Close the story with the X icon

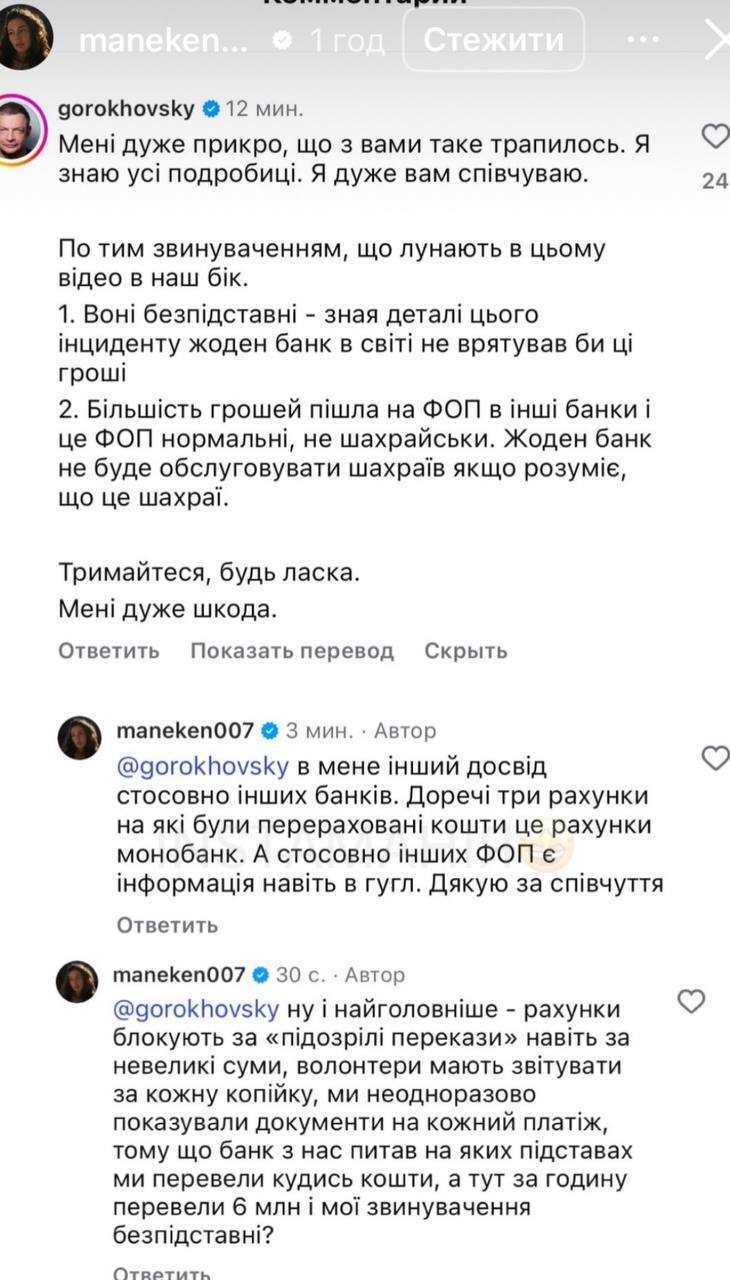718,40
